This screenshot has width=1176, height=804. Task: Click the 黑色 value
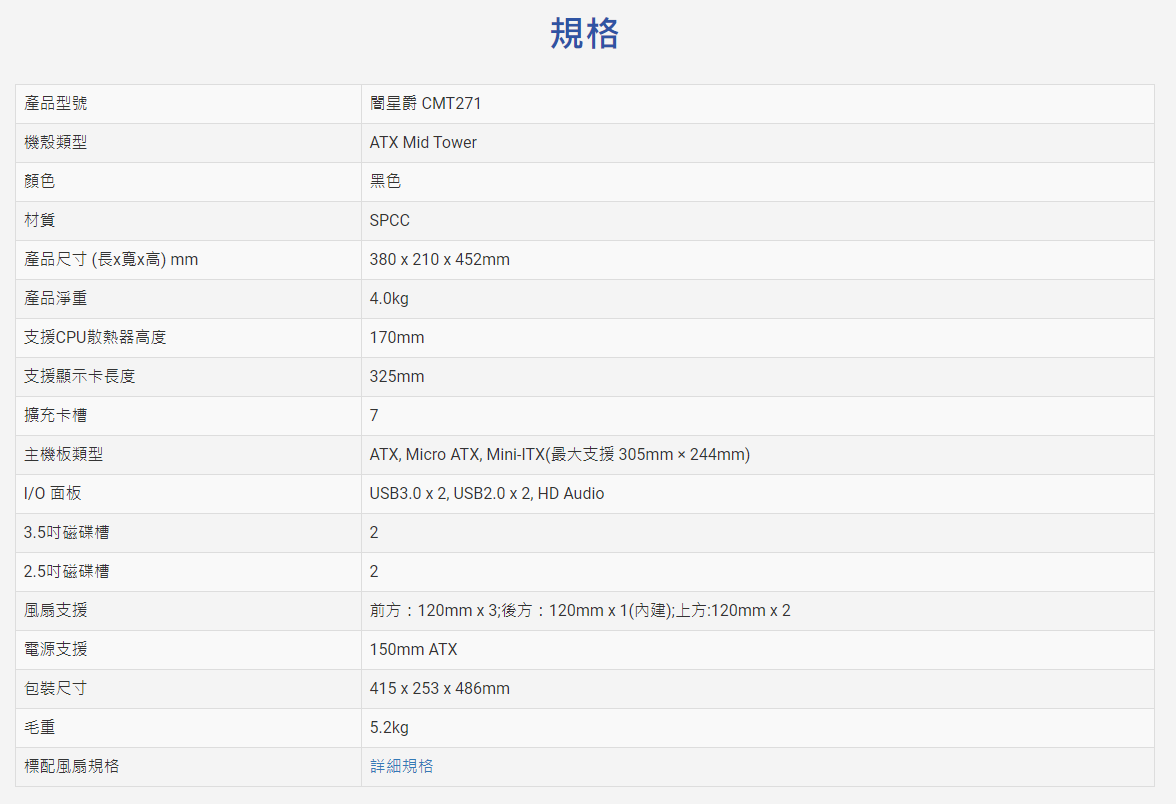coord(386,182)
